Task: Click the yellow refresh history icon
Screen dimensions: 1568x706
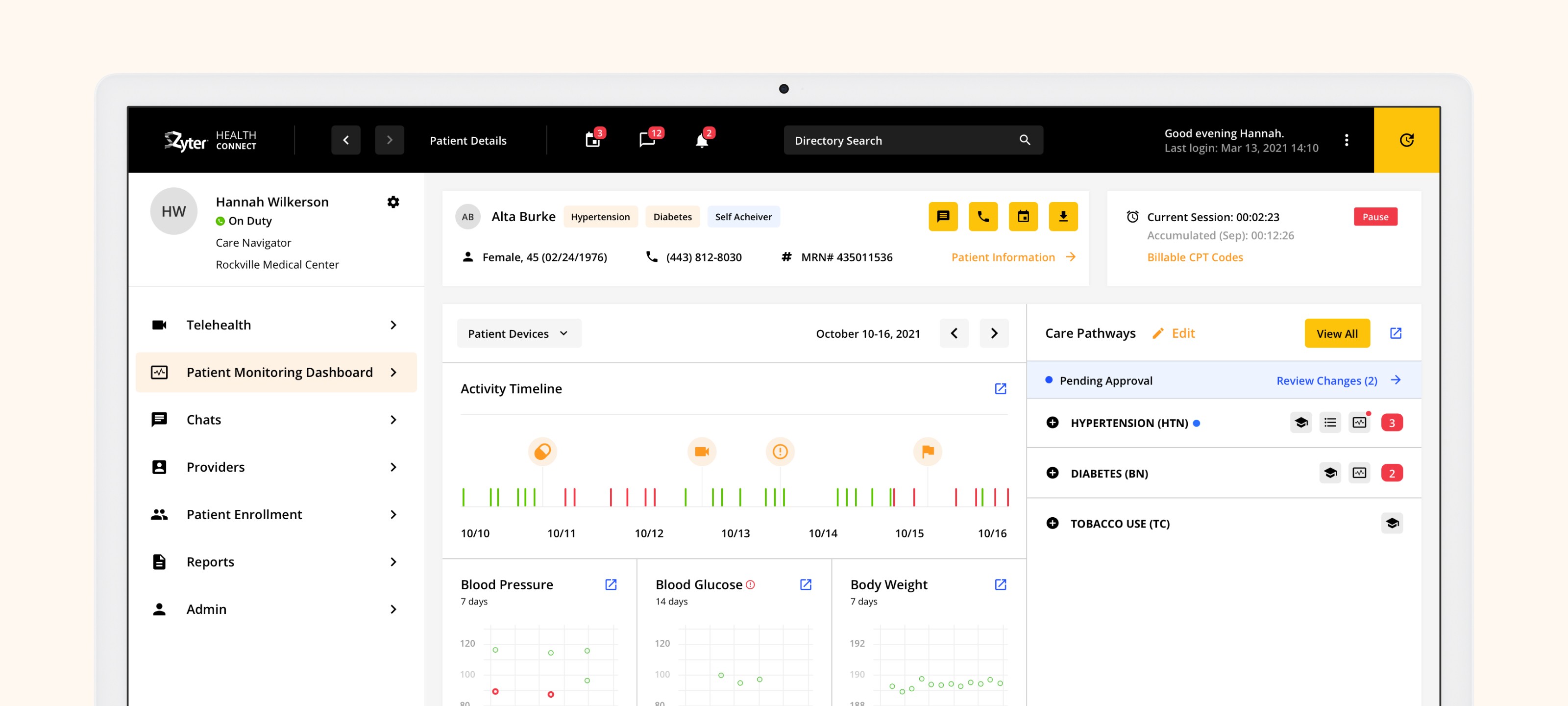Action: tap(1406, 140)
